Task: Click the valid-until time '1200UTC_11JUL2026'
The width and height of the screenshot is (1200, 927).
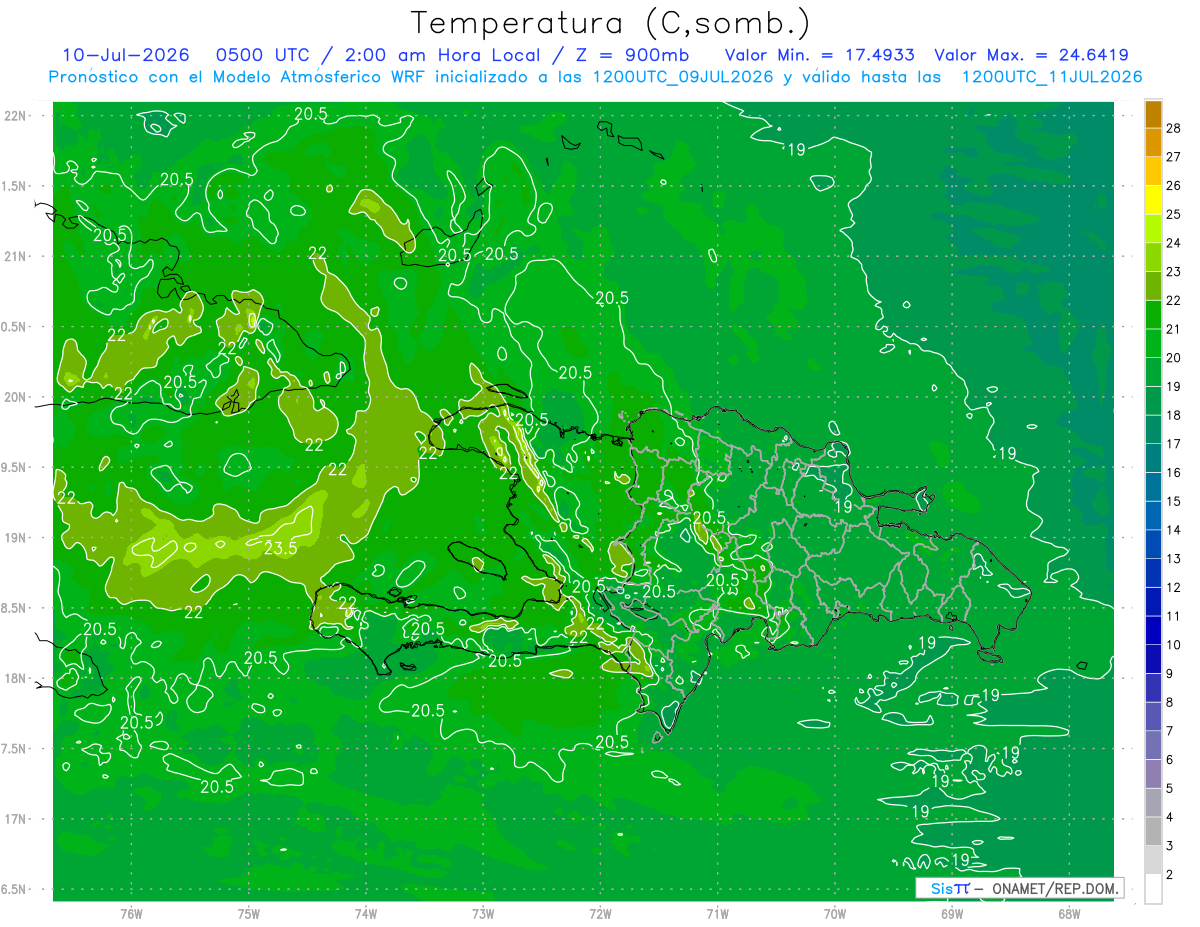Action: (x=1051, y=77)
